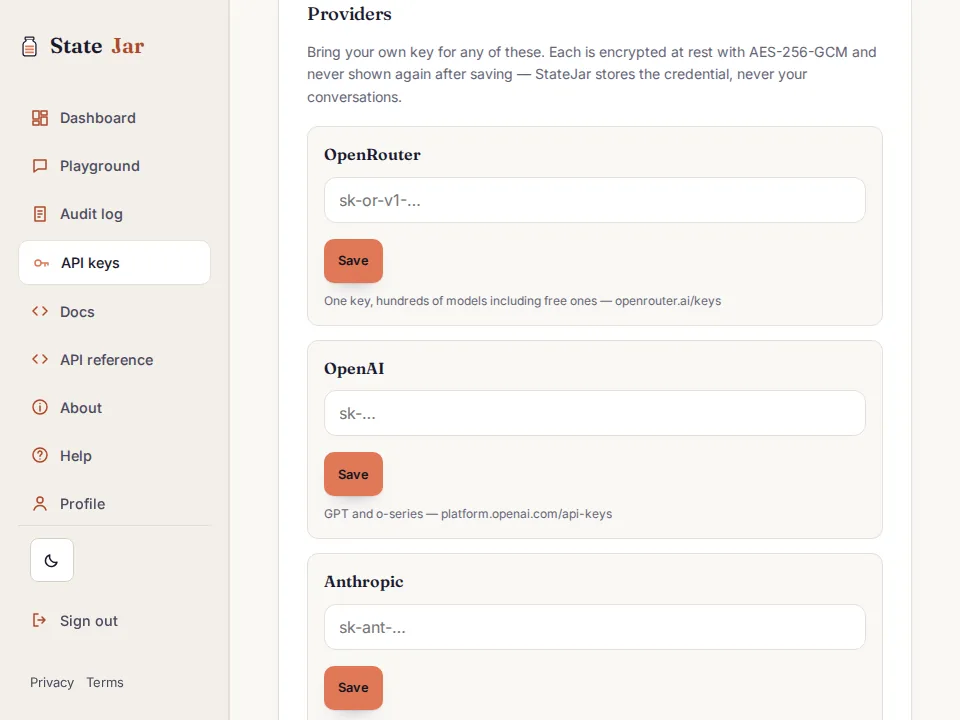The width and height of the screenshot is (960, 720).
Task: Click the OpenRouter card heading
Action: point(372,155)
